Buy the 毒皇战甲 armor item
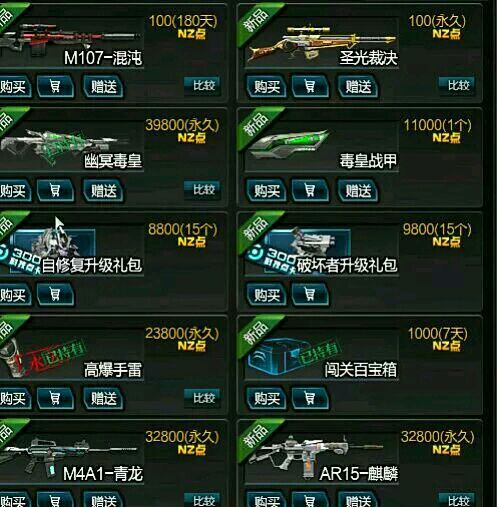This screenshot has width=497, height=507. (x=267, y=191)
